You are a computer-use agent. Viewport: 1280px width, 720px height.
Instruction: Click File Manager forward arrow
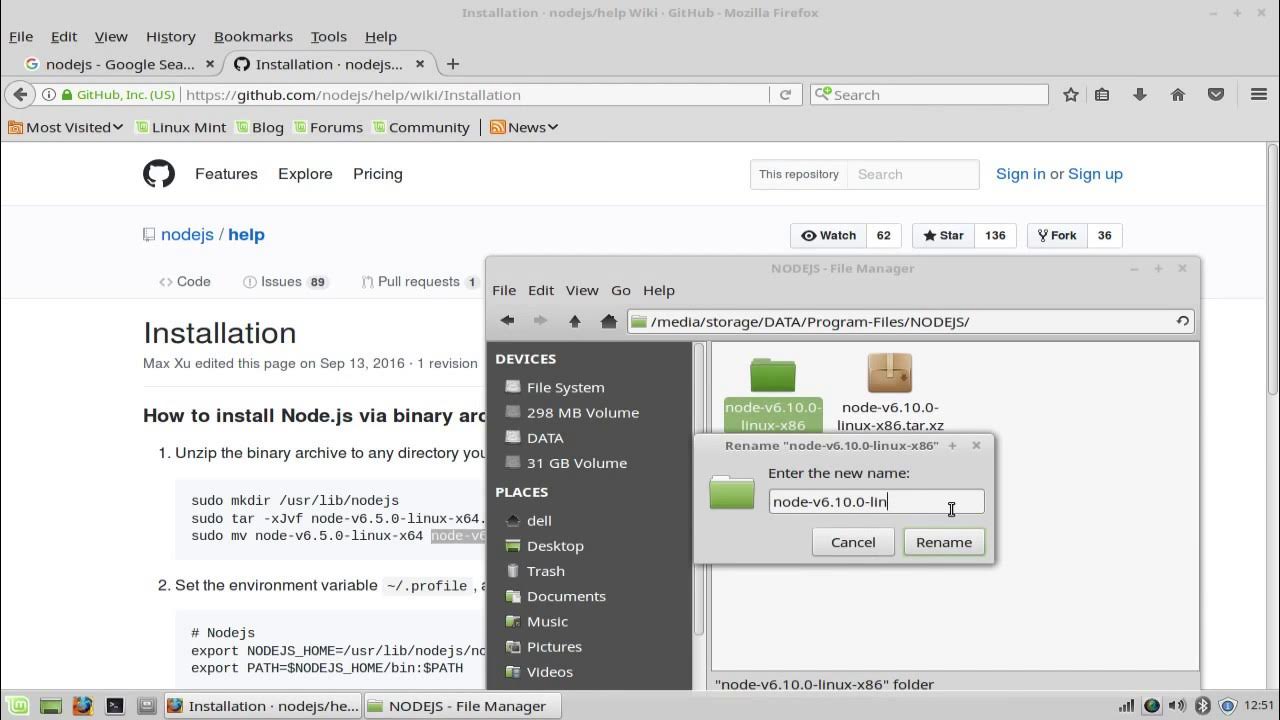click(540, 321)
